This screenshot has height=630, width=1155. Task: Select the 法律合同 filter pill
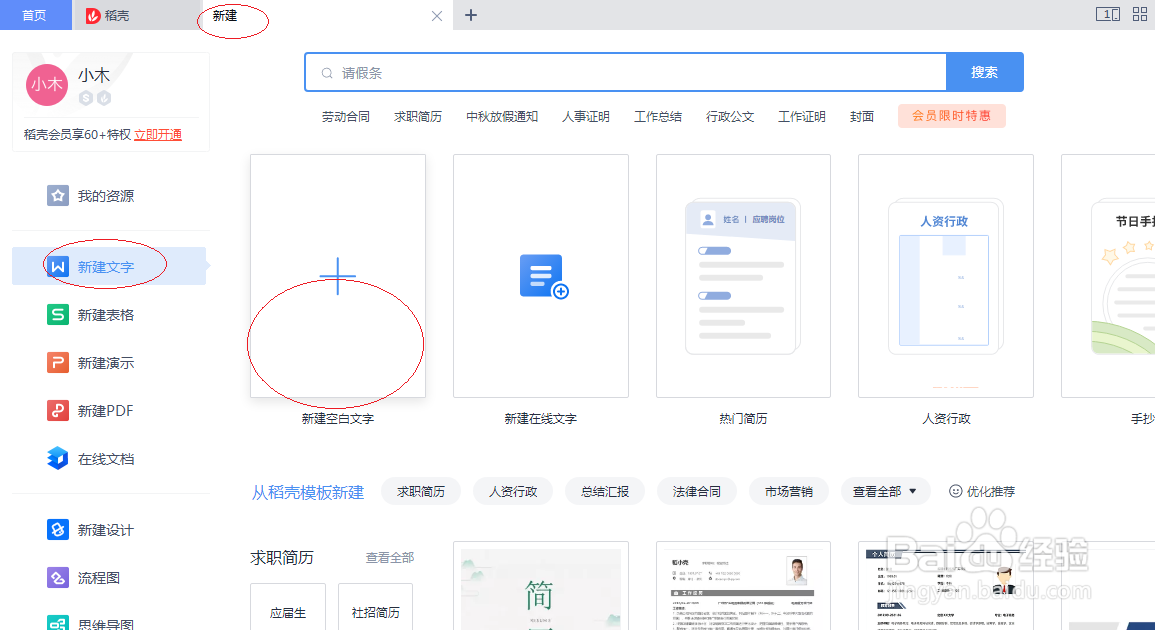[696, 491]
